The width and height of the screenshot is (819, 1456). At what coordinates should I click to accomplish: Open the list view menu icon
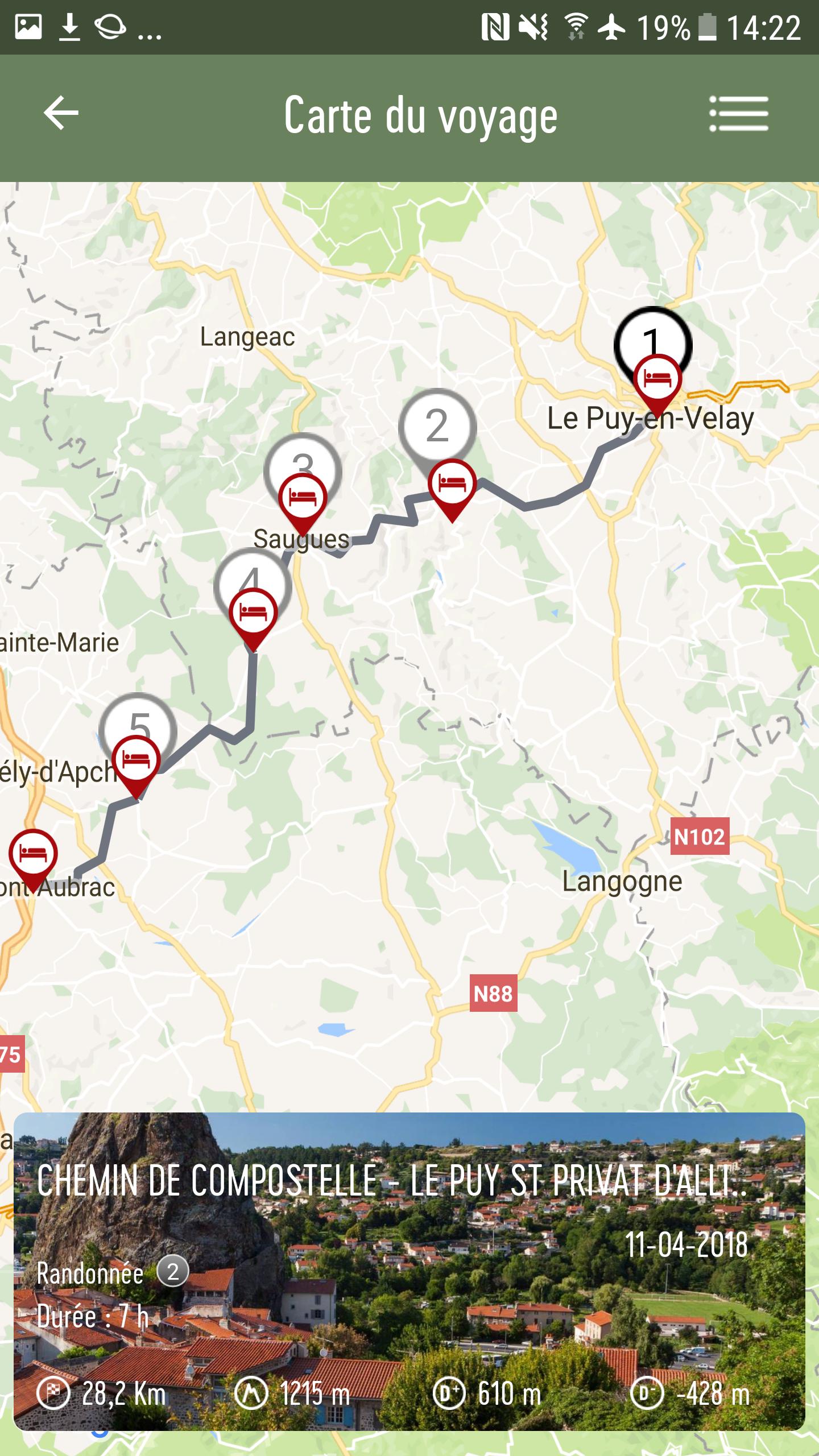(x=739, y=114)
